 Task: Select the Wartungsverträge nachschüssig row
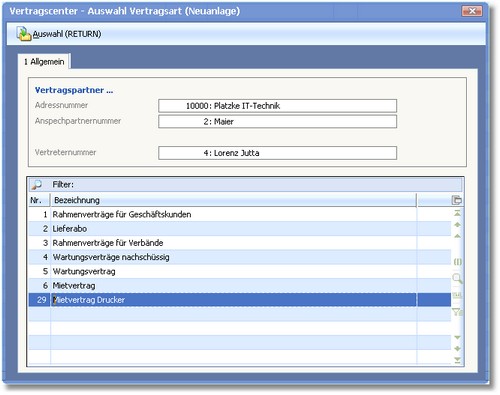[x=240, y=257]
